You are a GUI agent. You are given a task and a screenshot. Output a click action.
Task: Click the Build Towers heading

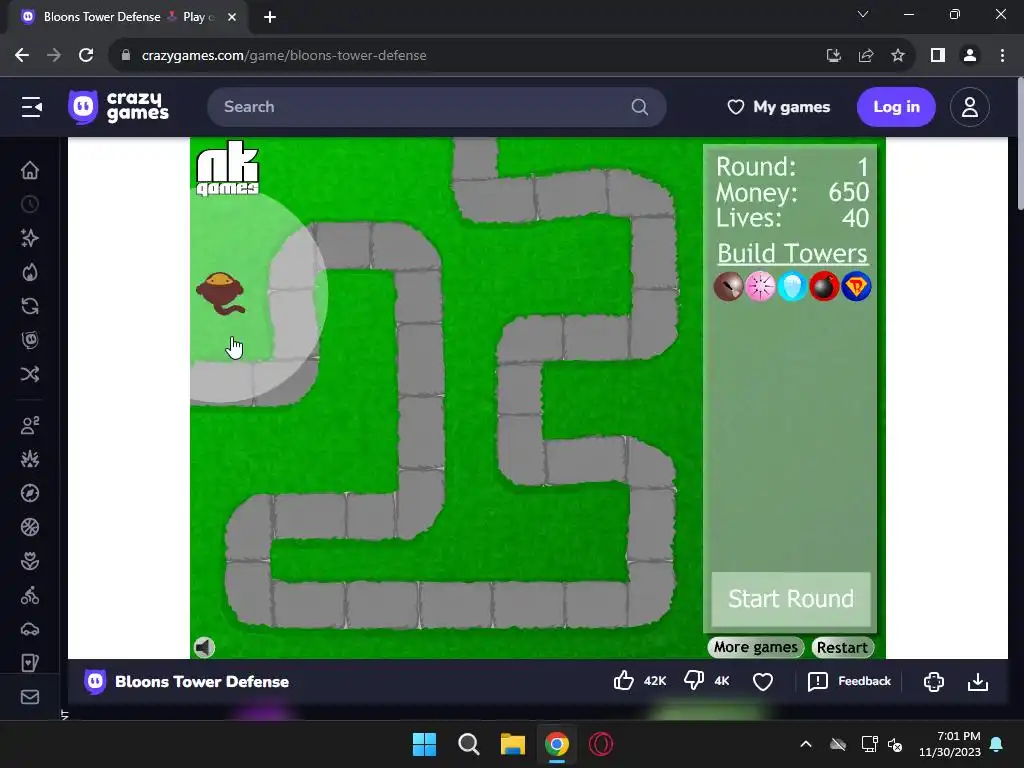coord(793,253)
